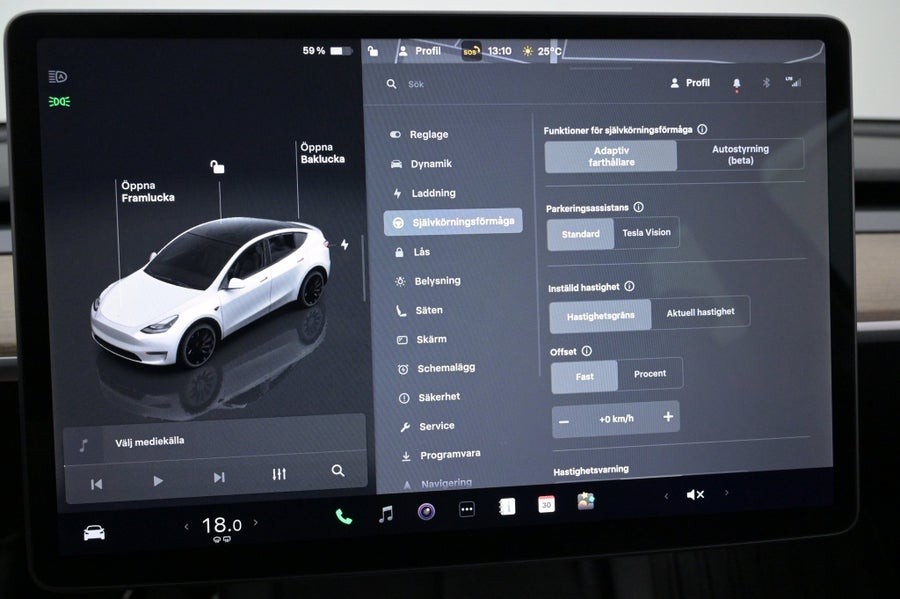Tap the lock icon in the top status bar
900x599 pixels.
coord(373,51)
